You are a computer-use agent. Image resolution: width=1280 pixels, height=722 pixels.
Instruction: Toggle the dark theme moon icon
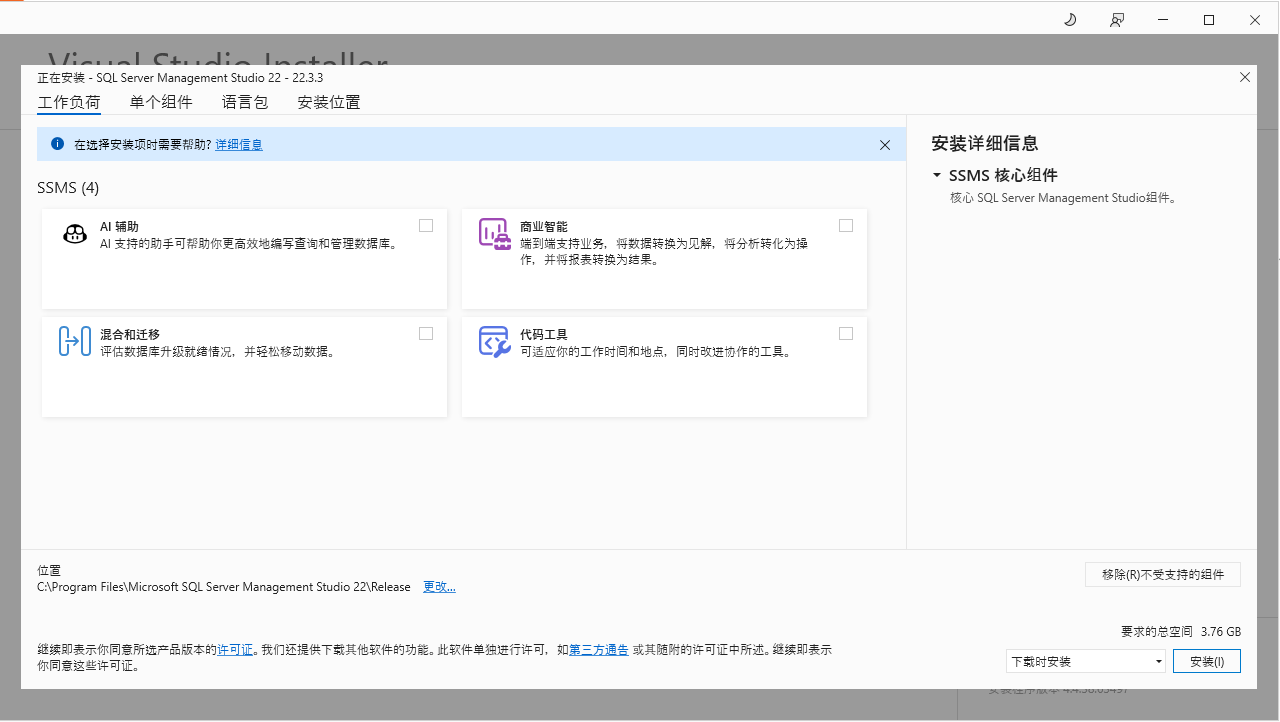tap(1070, 20)
